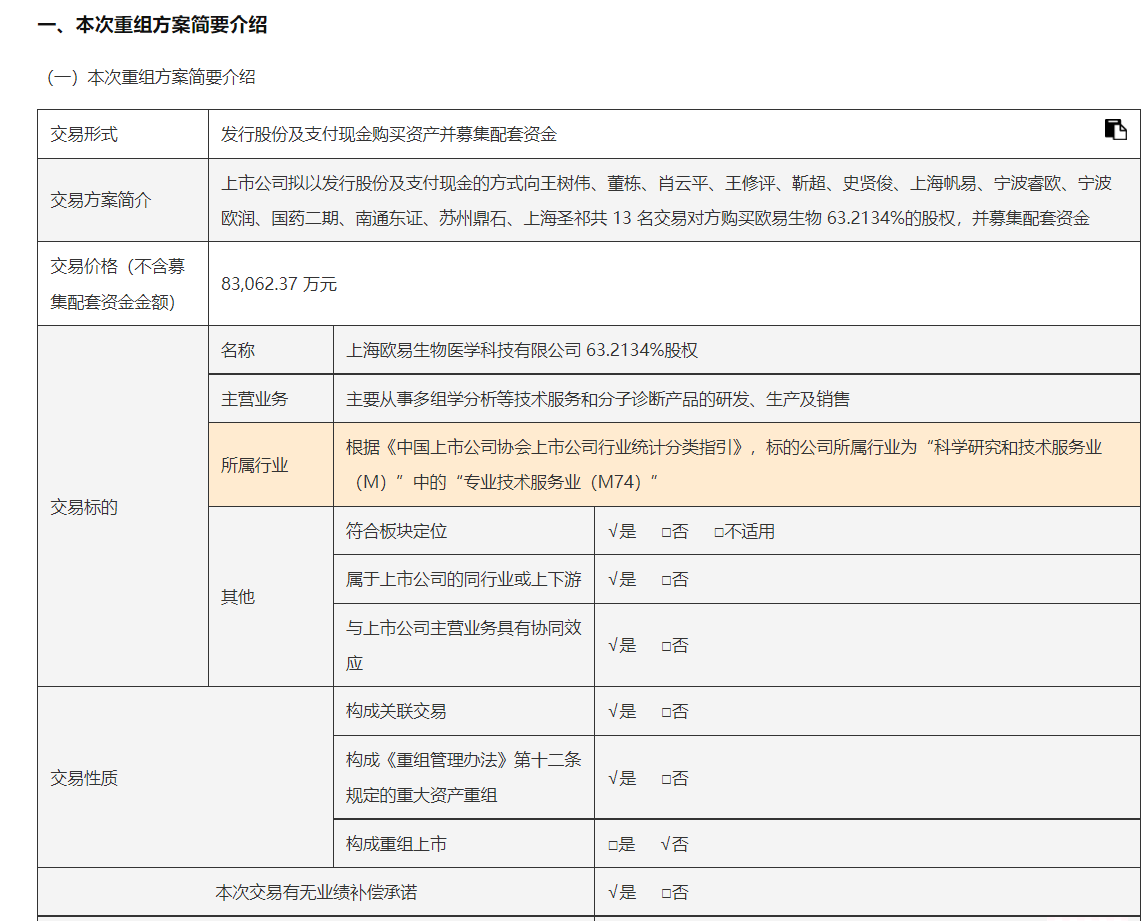Check 是 for 业绩补偿承诺
Screen dimensions: 1146x921
(622, 892)
